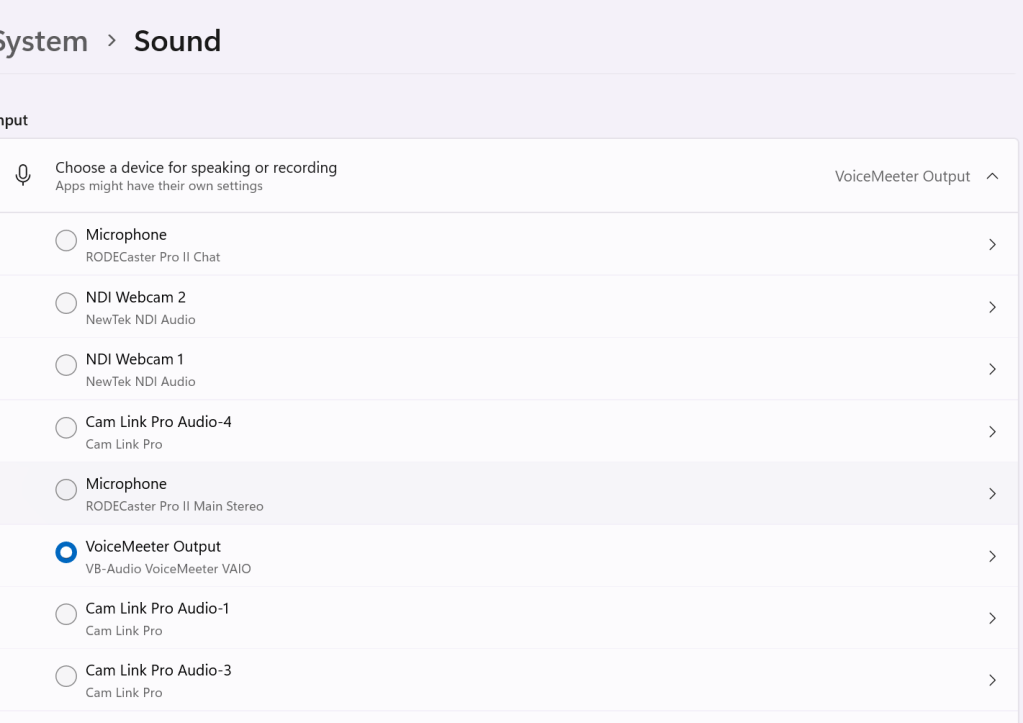
Task: Open RODECaster Pro II Chat properties chevron
Action: click(x=992, y=245)
